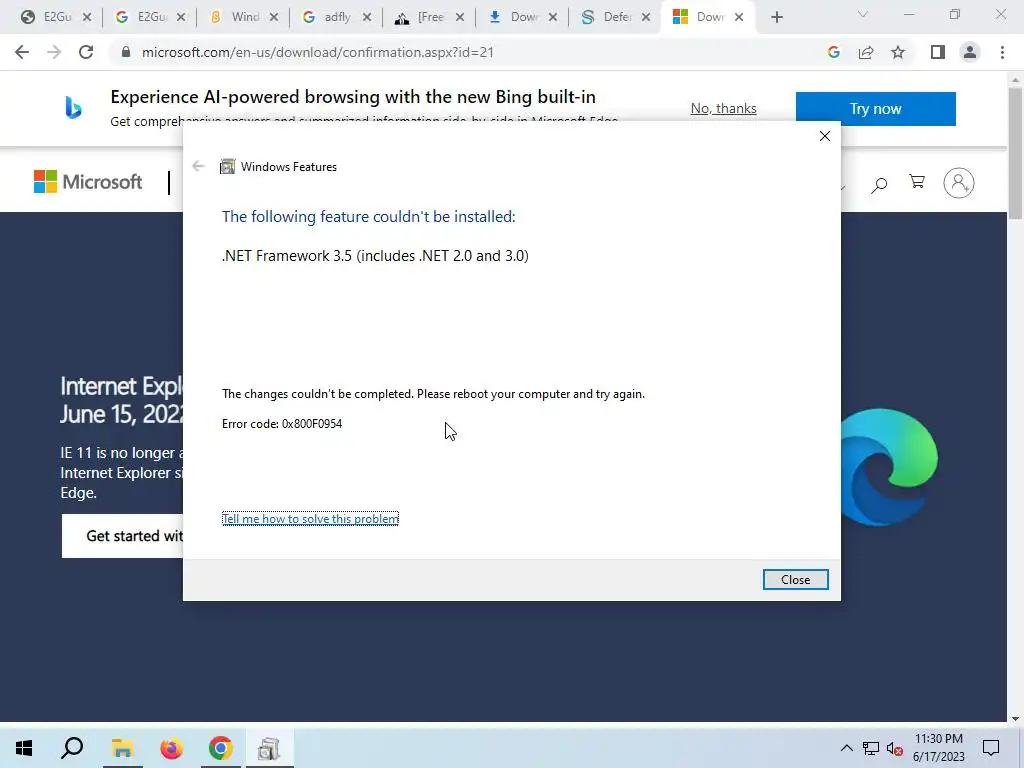Image resolution: width=1024 pixels, height=768 pixels.
Task: Close the Windows Features dialog with X
Action: (x=825, y=136)
